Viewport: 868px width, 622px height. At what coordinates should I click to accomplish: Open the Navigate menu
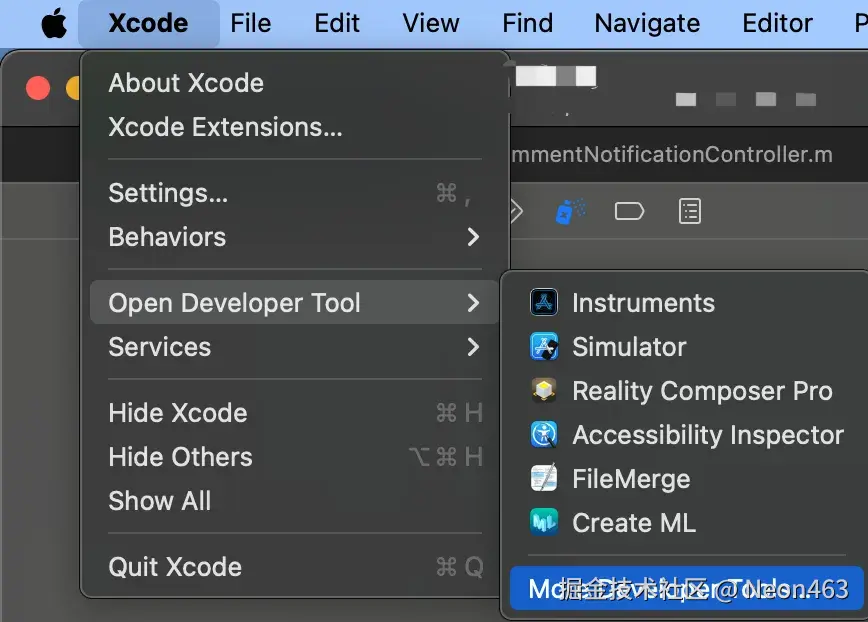point(647,24)
